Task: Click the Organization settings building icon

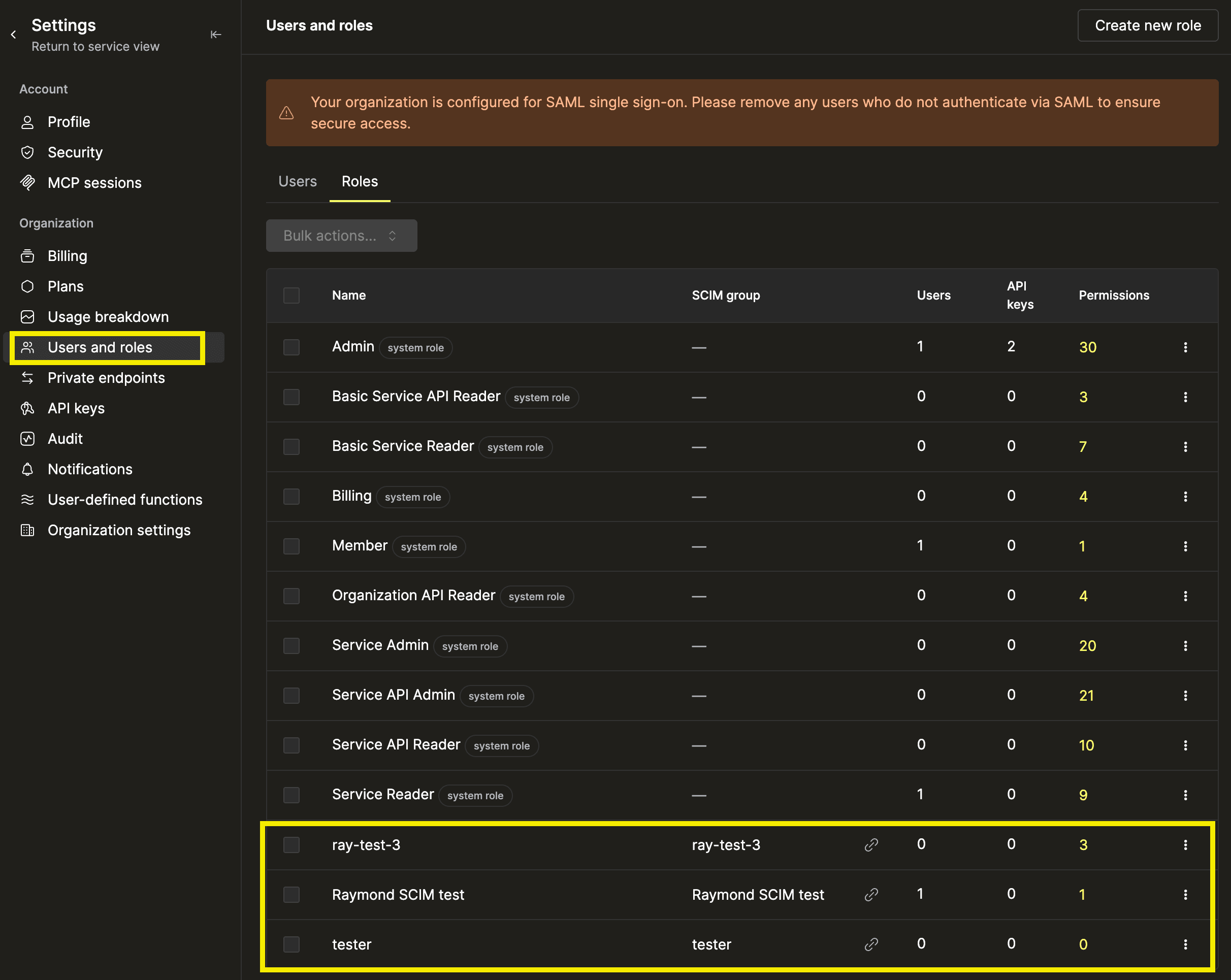Action: (27, 530)
